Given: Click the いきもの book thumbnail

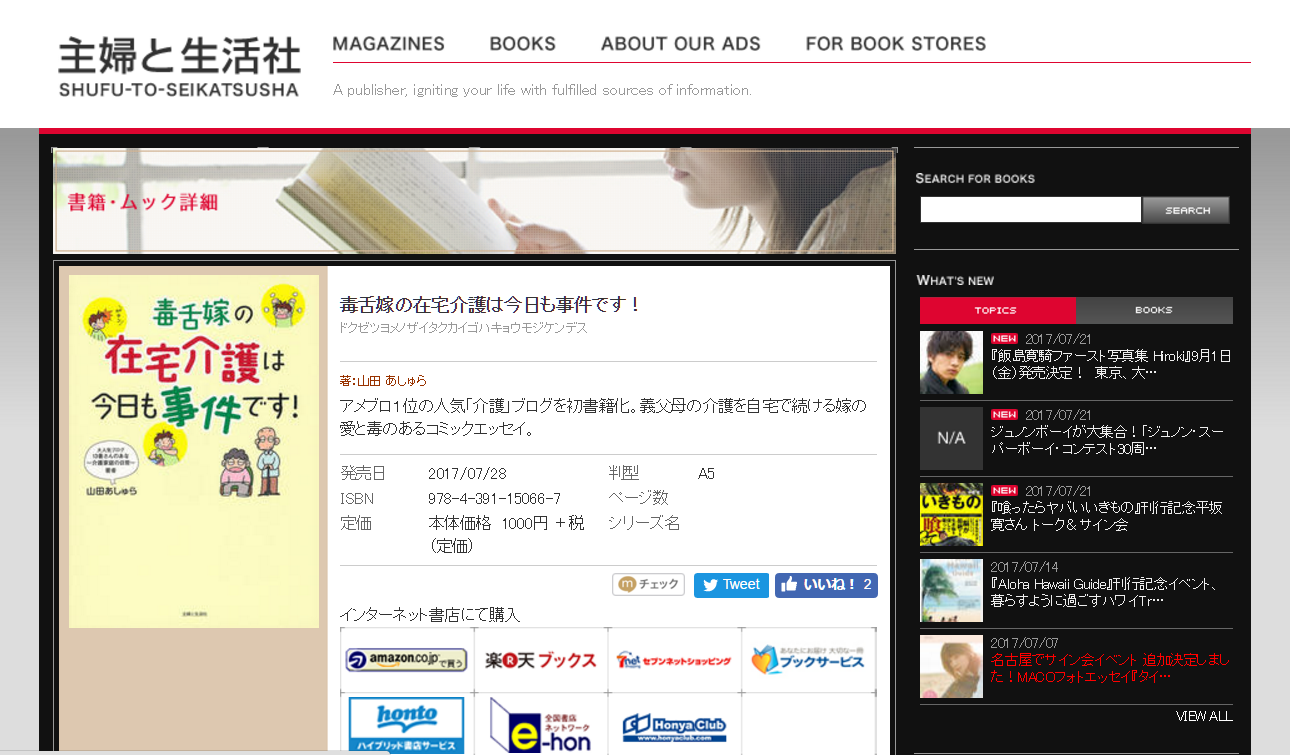Looking at the screenshot, I should [951, 514].
